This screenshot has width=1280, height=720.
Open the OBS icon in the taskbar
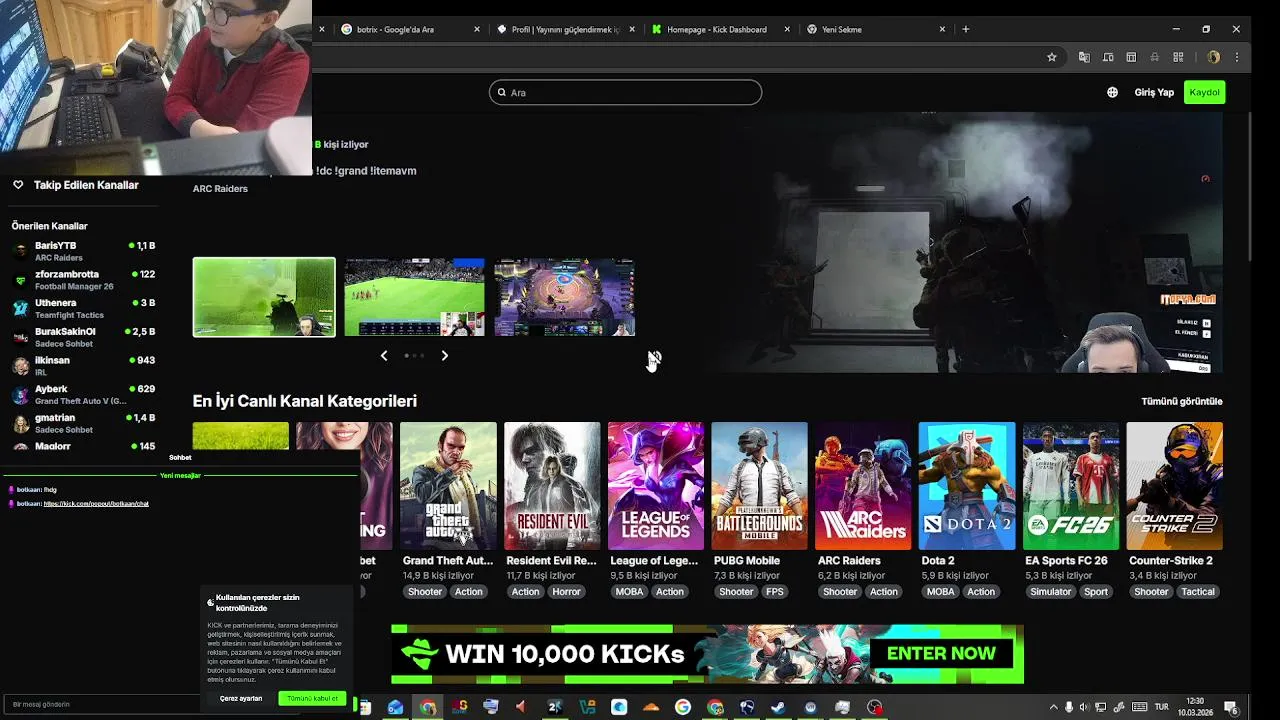875,707
